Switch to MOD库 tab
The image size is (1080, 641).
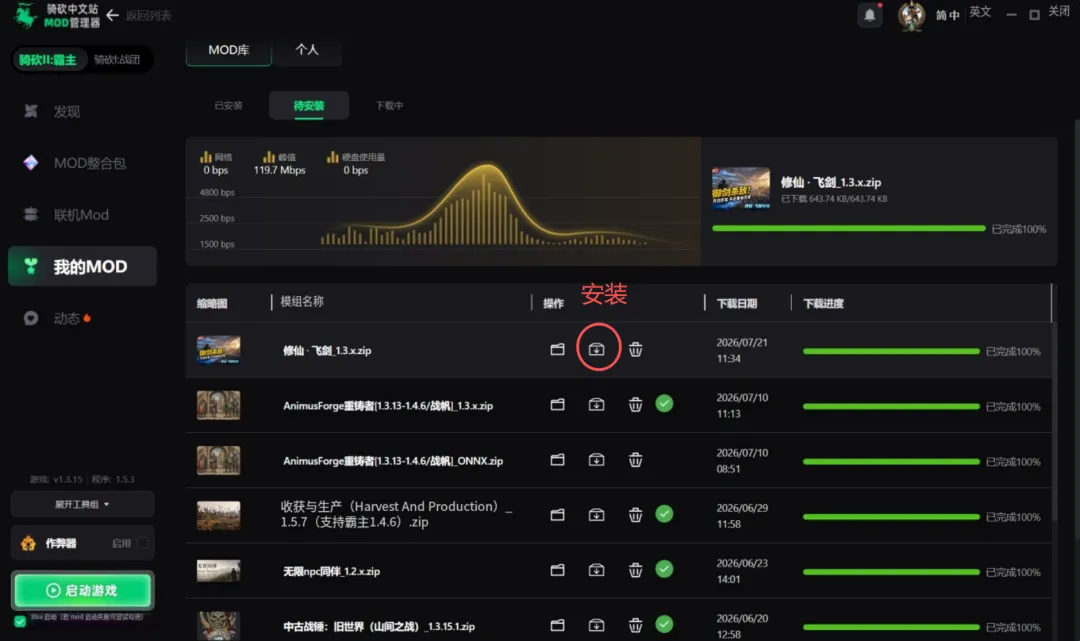point(229,50)
